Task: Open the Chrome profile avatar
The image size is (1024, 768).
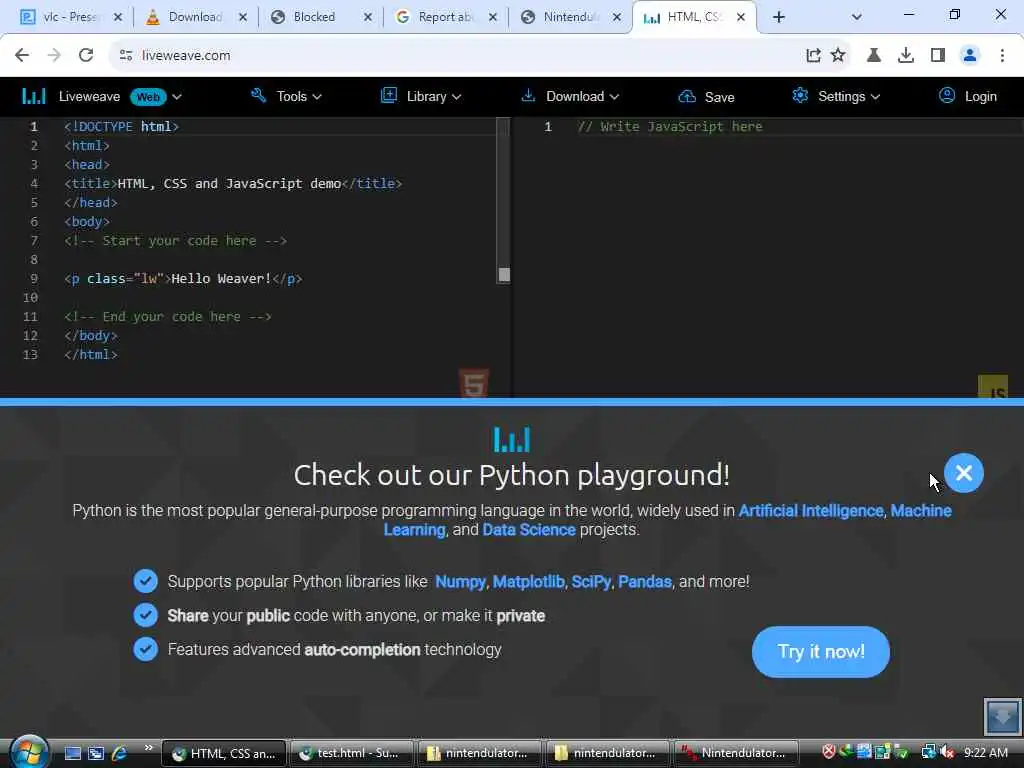Action: [970, 56]
